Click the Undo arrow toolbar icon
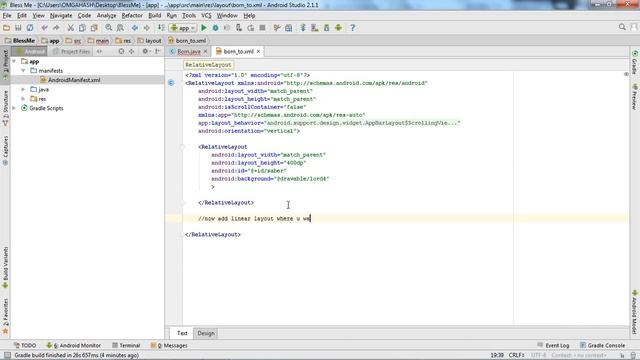This screenshot has width=640, height=360. pyautogui.click(x=44, y=28)
